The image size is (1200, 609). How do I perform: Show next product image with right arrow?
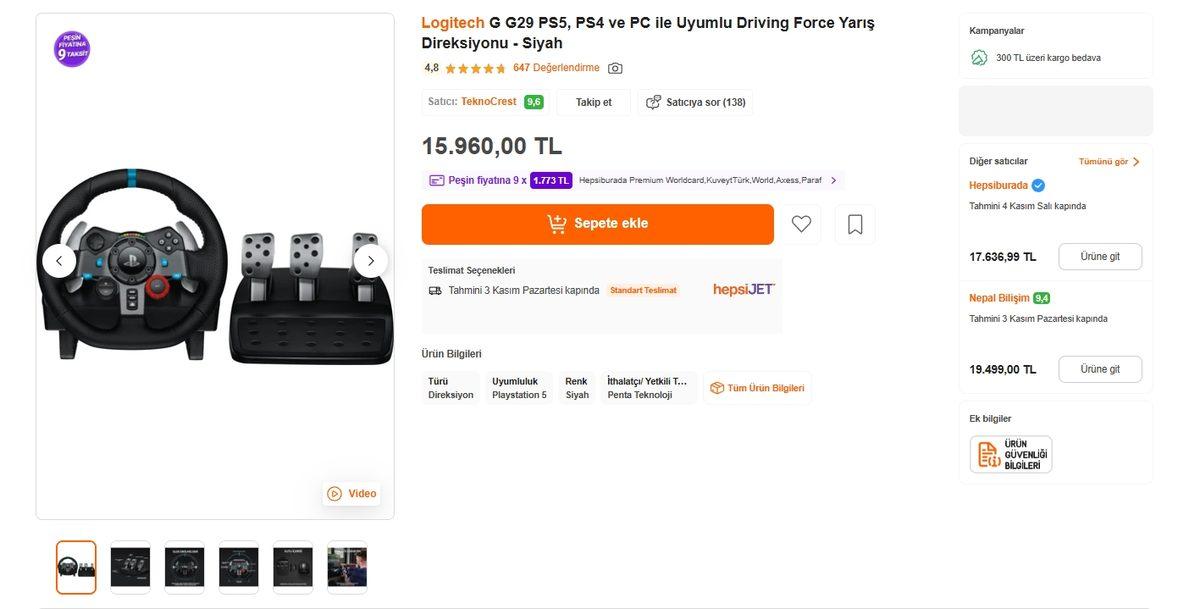click(x=371, y=261)
